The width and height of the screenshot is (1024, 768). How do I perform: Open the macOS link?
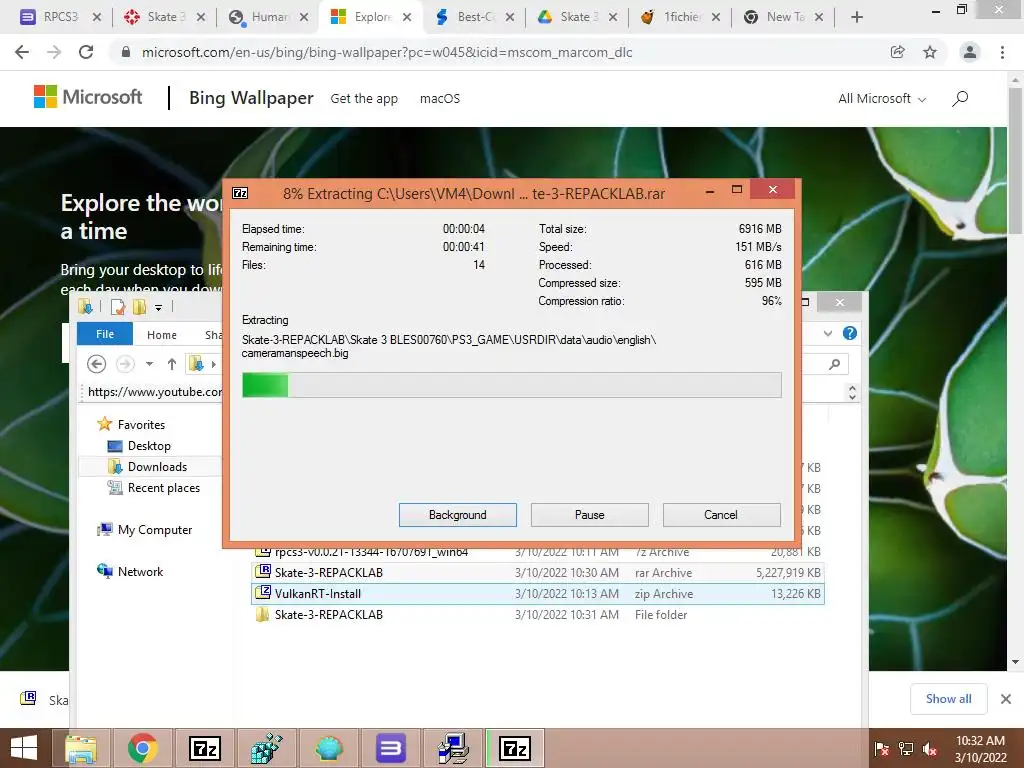tap(440, 99)
